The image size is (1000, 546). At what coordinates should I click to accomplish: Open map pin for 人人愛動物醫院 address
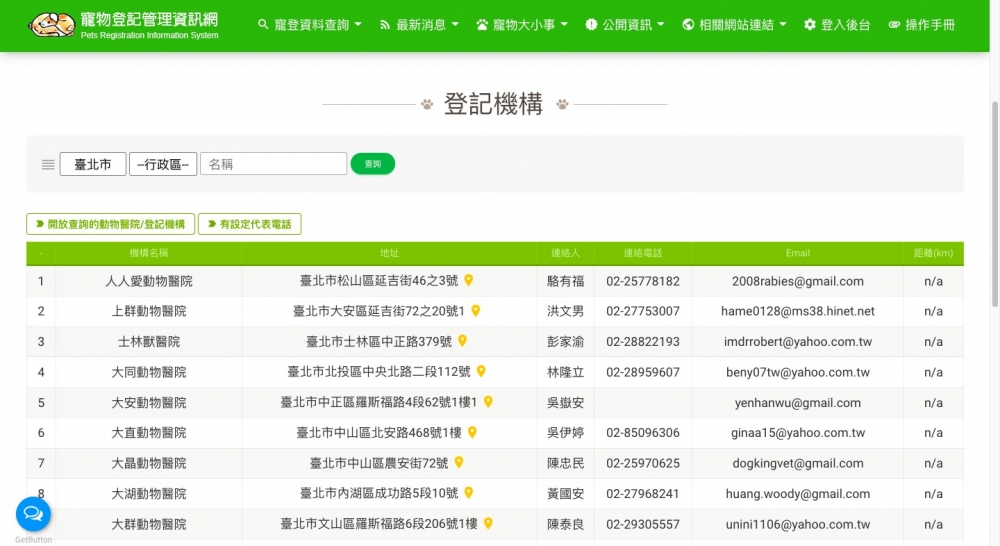pos(469,280)
